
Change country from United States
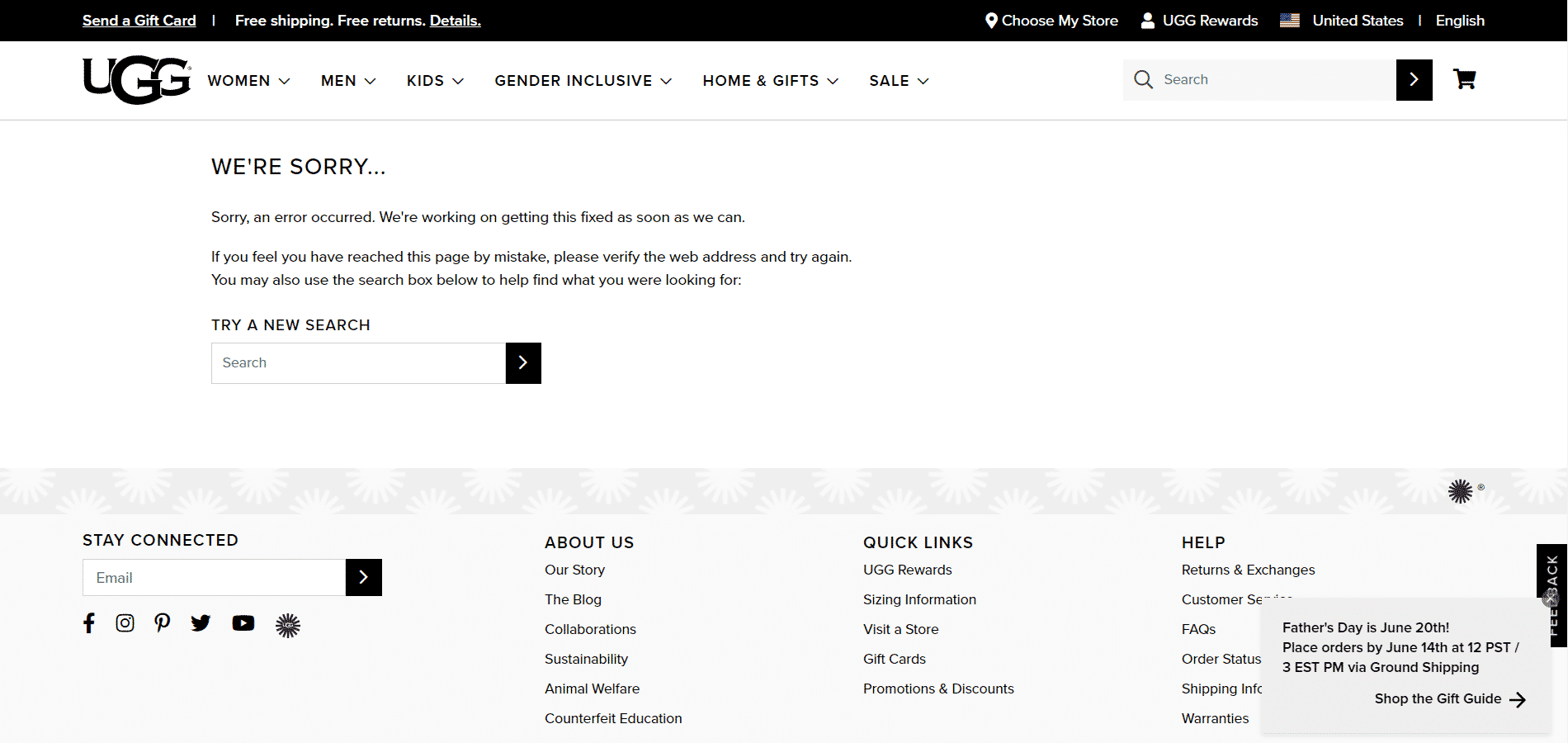[1358, 21]
